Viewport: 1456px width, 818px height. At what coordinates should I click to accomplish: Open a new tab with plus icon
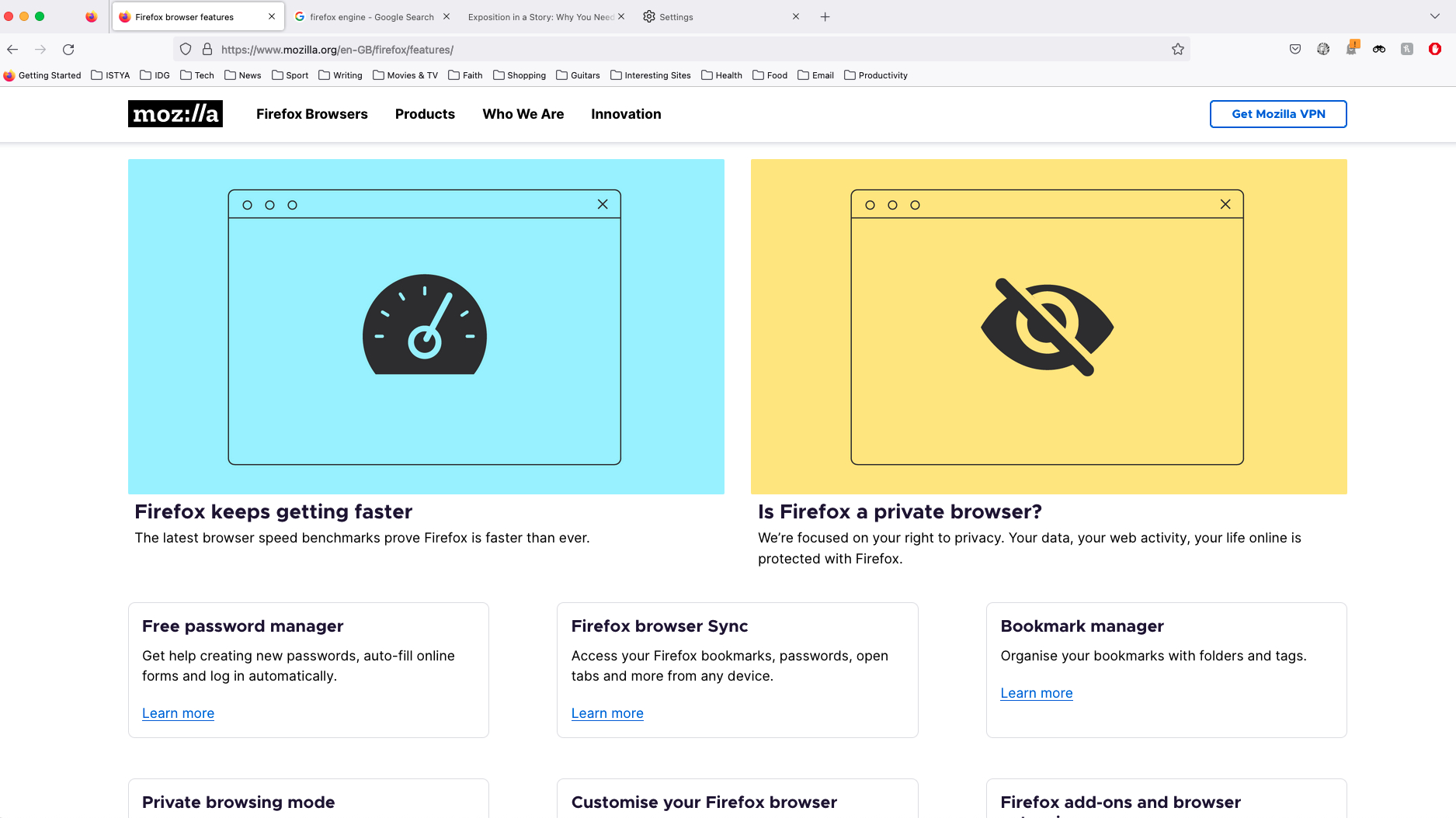[x=825, y=17]
